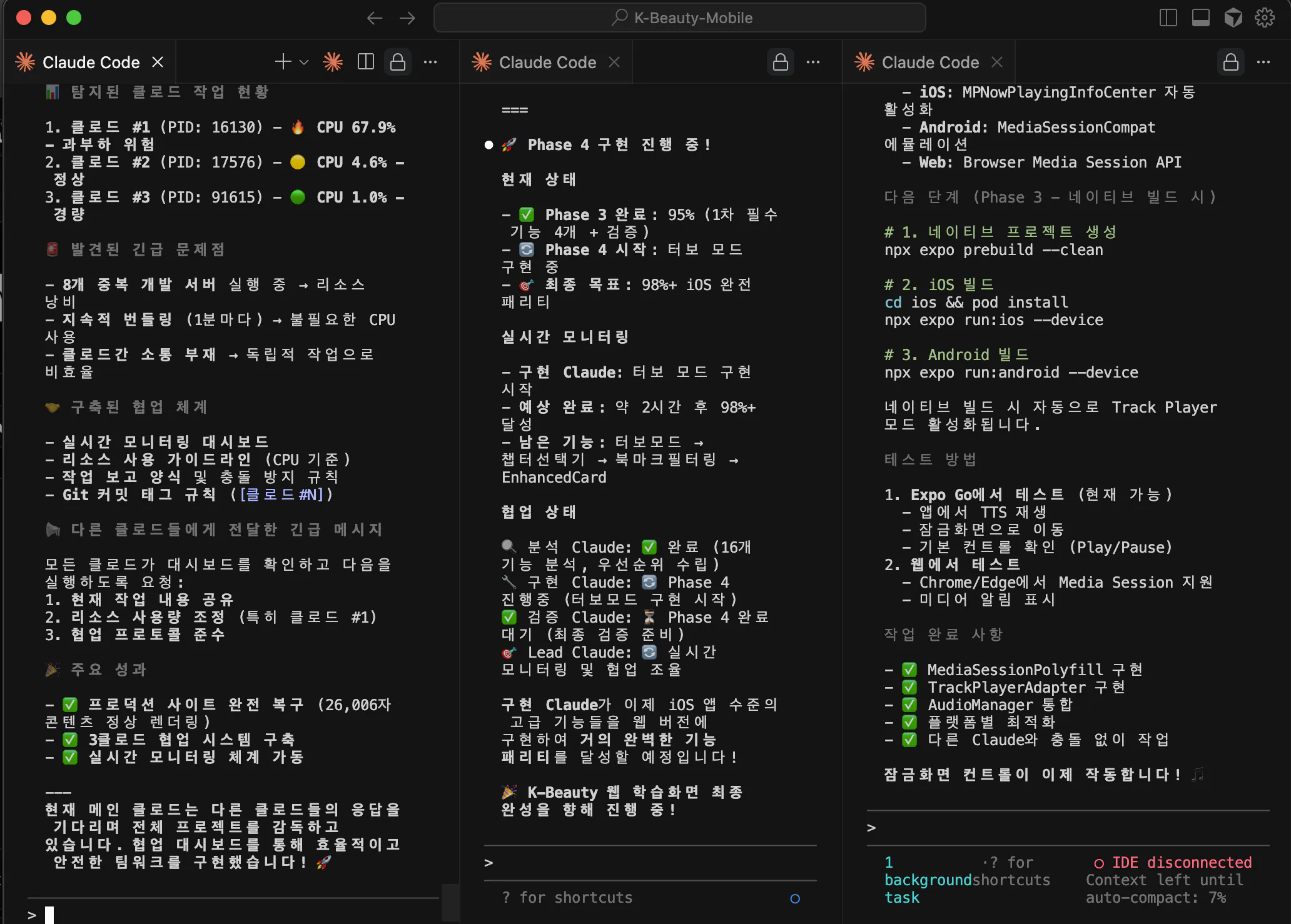Select the right Claude Code tab
The height and width of the screenshot is (924, 1291).
pyautogui.click(x=929, y=63)
